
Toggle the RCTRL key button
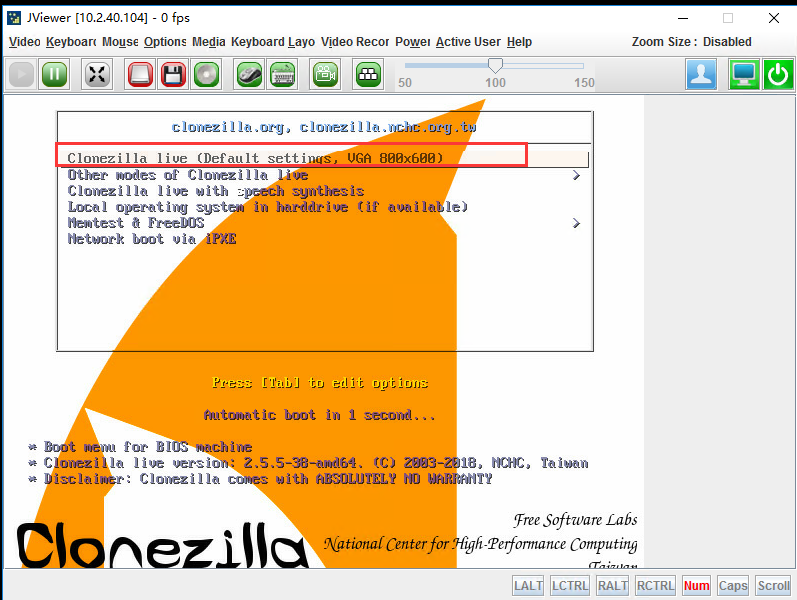click(655, 586)
